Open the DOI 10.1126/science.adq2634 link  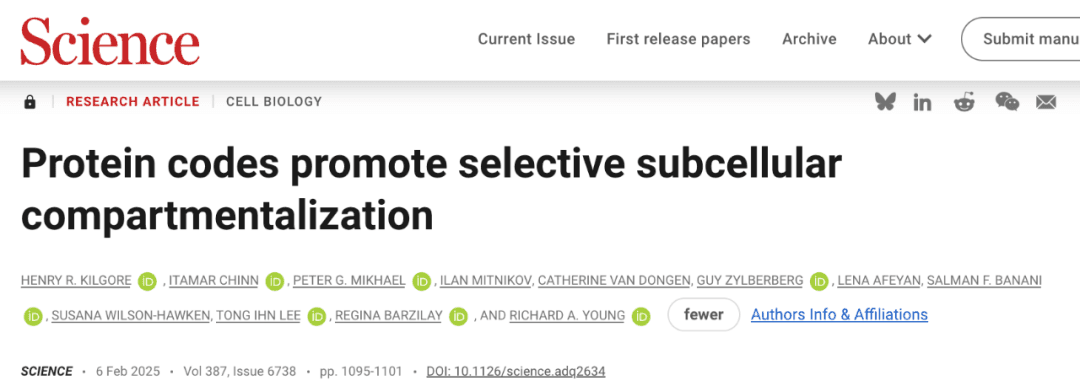click(x=516, y=372)
